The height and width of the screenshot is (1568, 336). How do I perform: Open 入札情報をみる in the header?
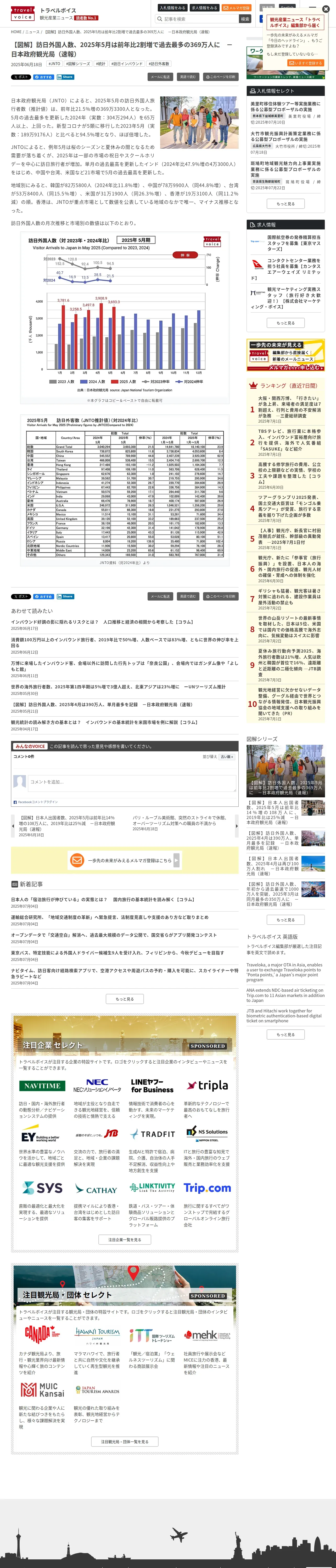click(x=172, y=8)
